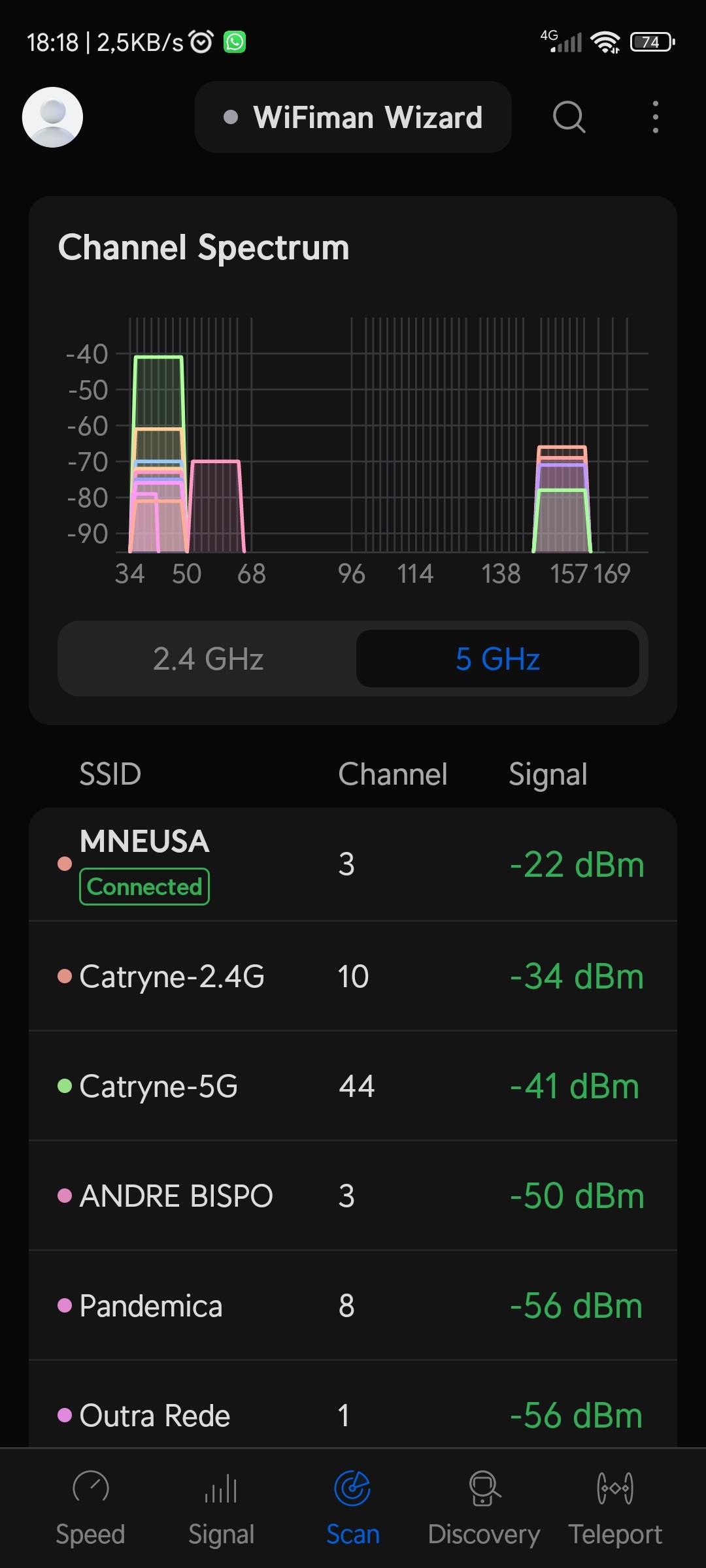The width and height of the screenshot is (706, 1568).
Task: Open the ANDRE BISPO network details
Action: click(353, 1196)
